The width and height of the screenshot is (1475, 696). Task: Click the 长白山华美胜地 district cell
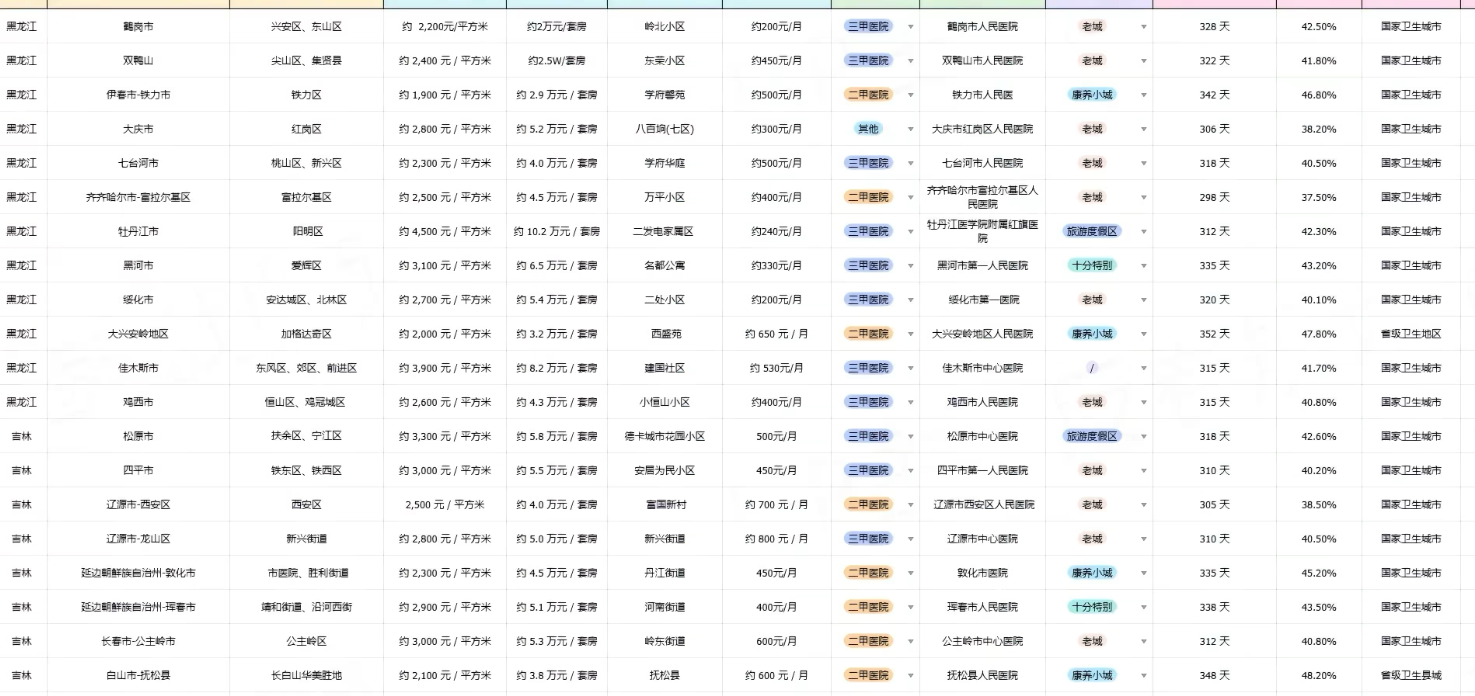(x=306, y=675)
